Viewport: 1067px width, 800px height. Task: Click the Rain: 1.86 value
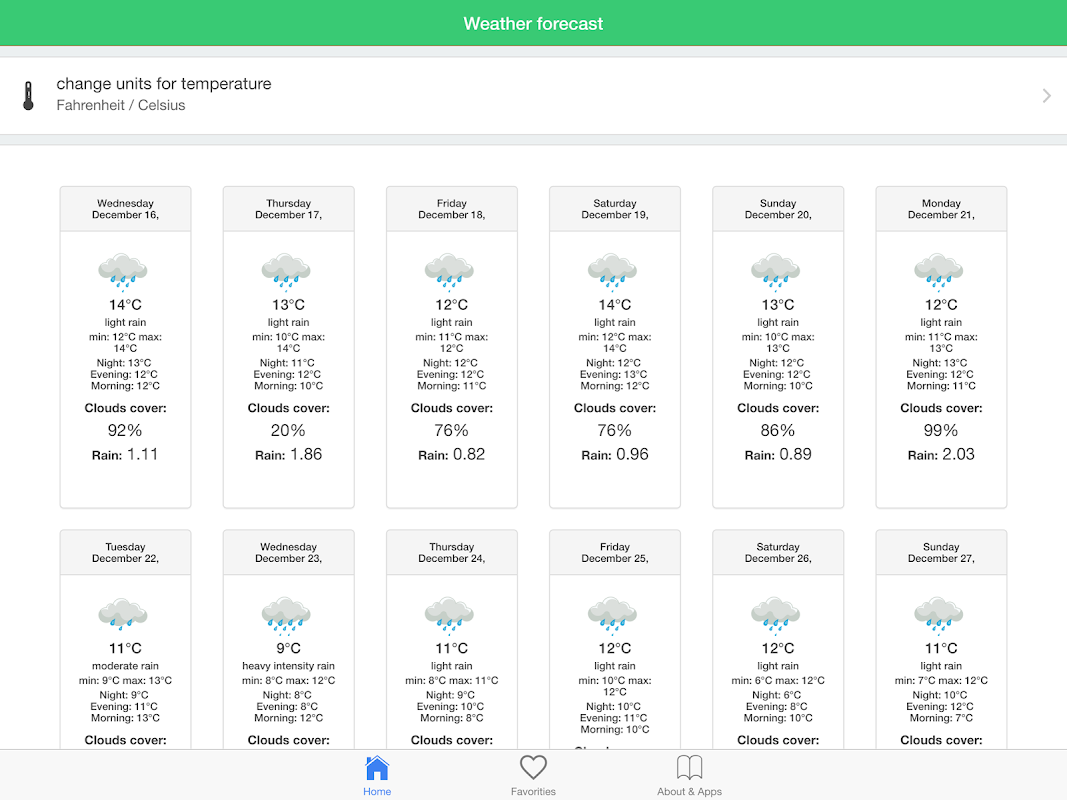[x=289, y=454]
